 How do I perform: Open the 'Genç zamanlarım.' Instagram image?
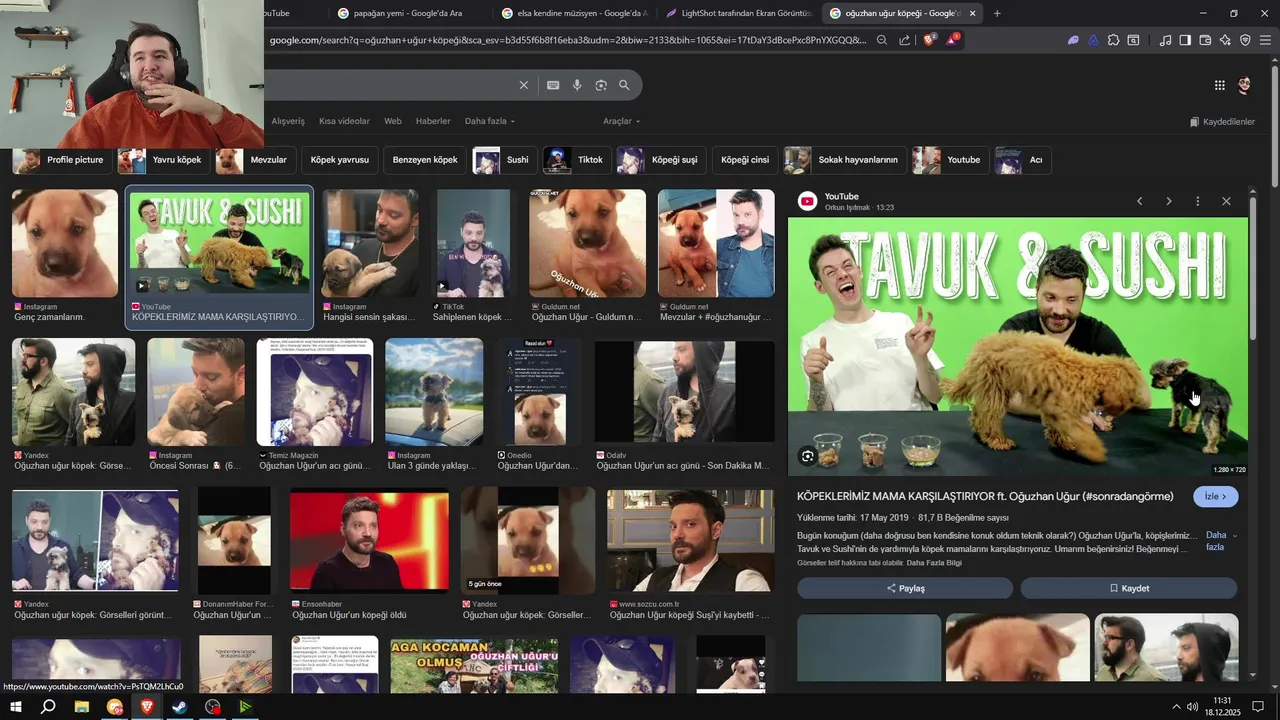point(65,243)
